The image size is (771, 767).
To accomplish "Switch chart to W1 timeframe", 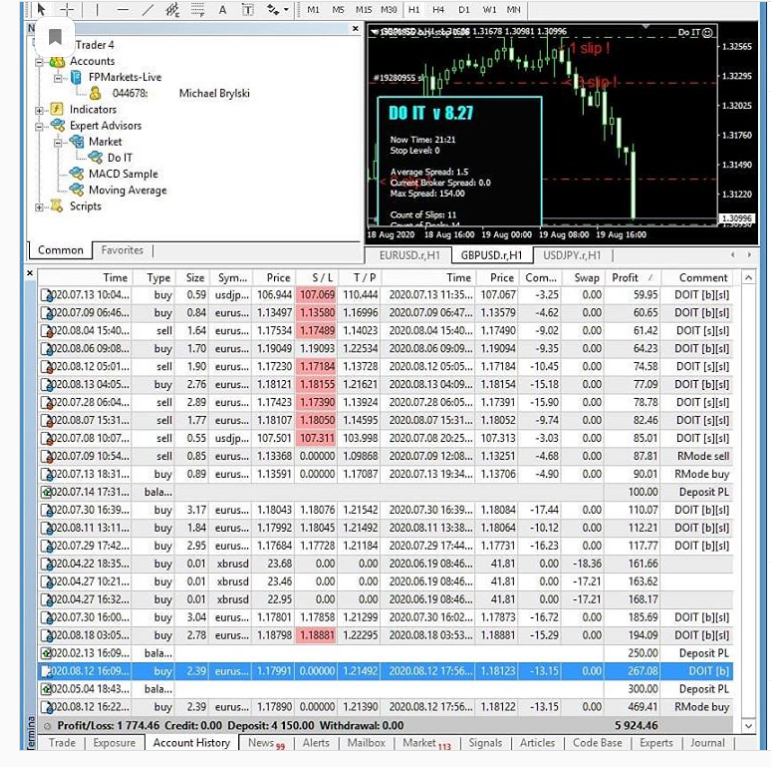I will pyautogui.click(x=489, y=9).
